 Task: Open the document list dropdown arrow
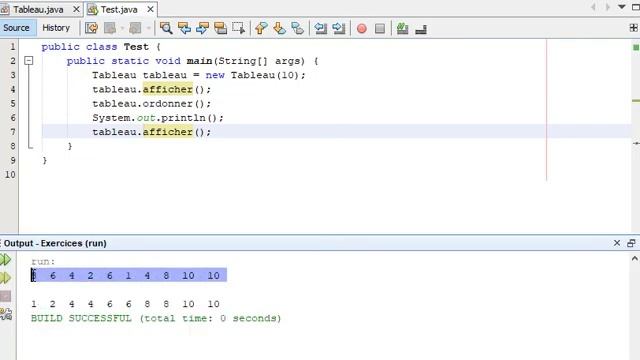[622, 7]
